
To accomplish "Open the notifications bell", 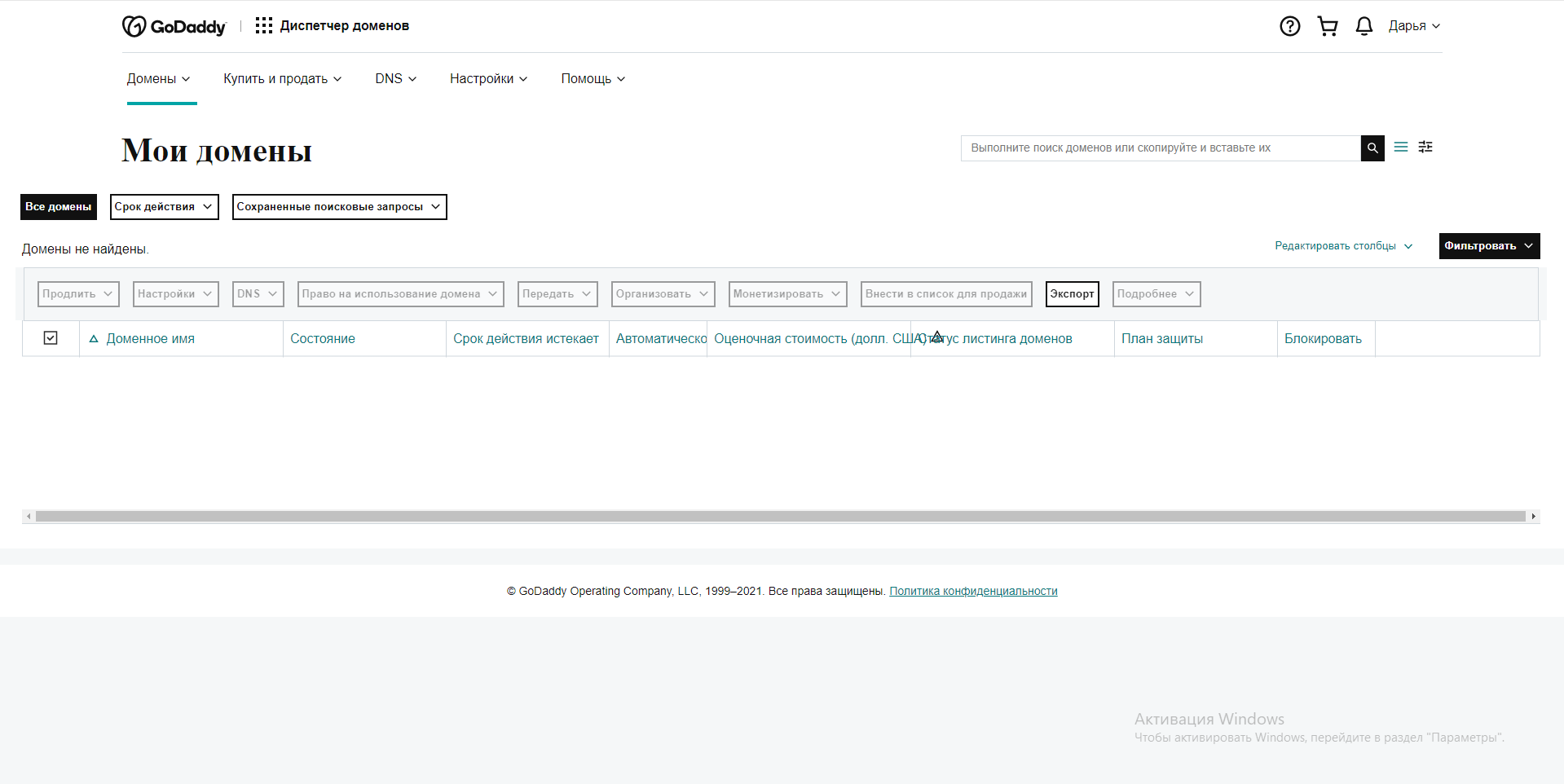I will [1364, 26].
